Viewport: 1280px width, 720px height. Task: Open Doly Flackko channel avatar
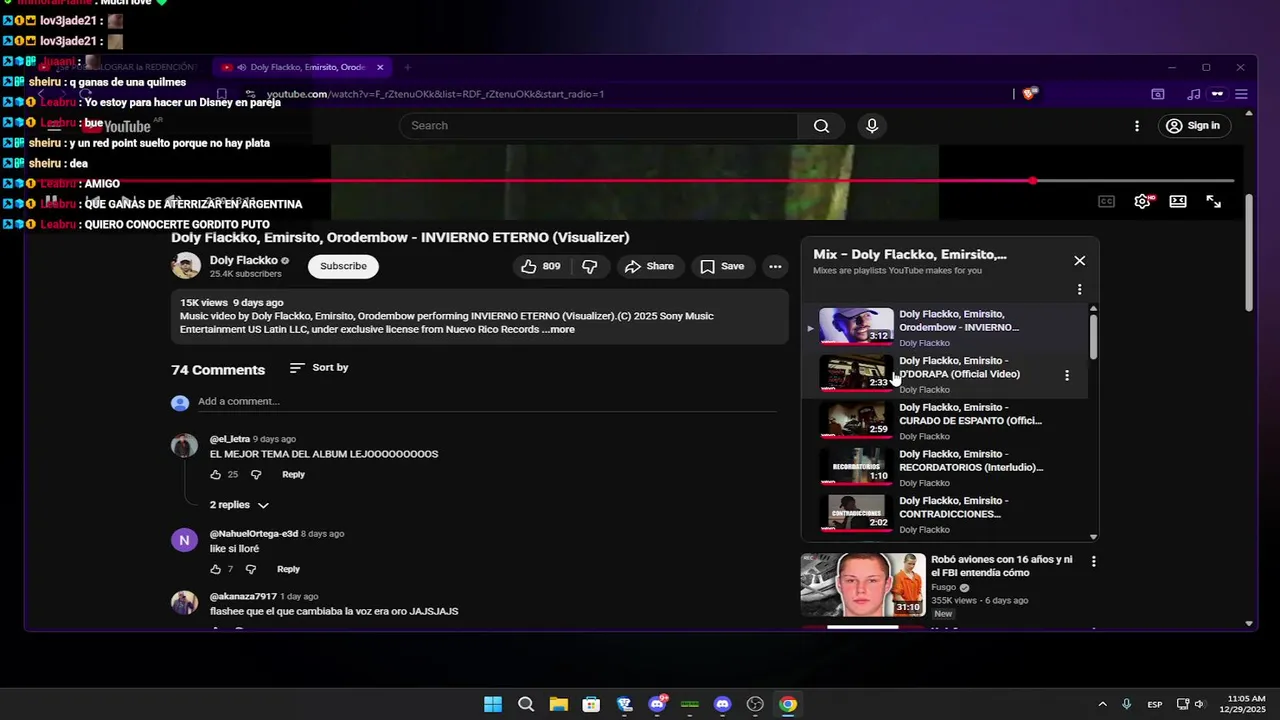(x=186, y=266)
